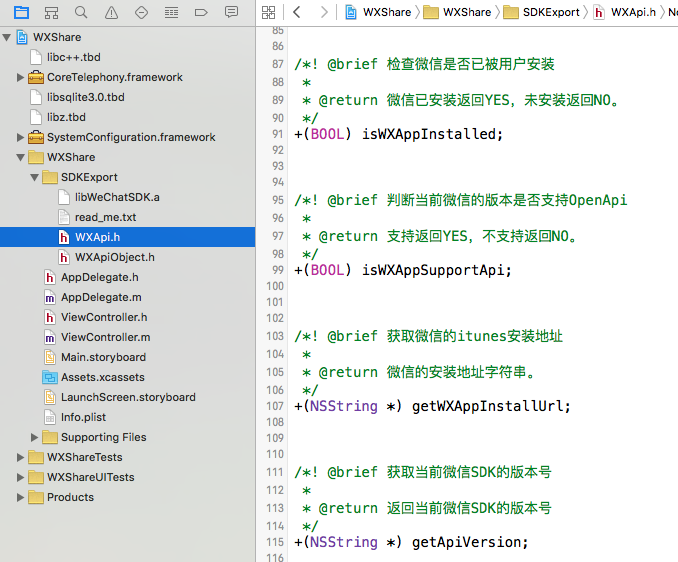Go back using the jump bar arrow

(x=297, y=12)
